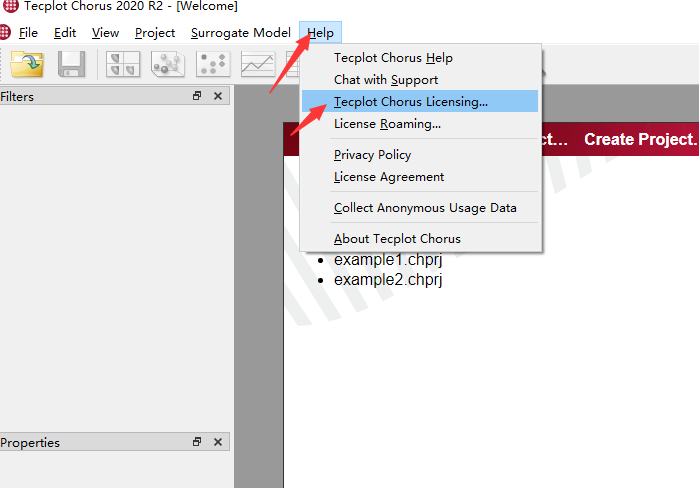Open Privacy Policy from Help menu
This screenshot has height=488, width=699.
[420, 155]
